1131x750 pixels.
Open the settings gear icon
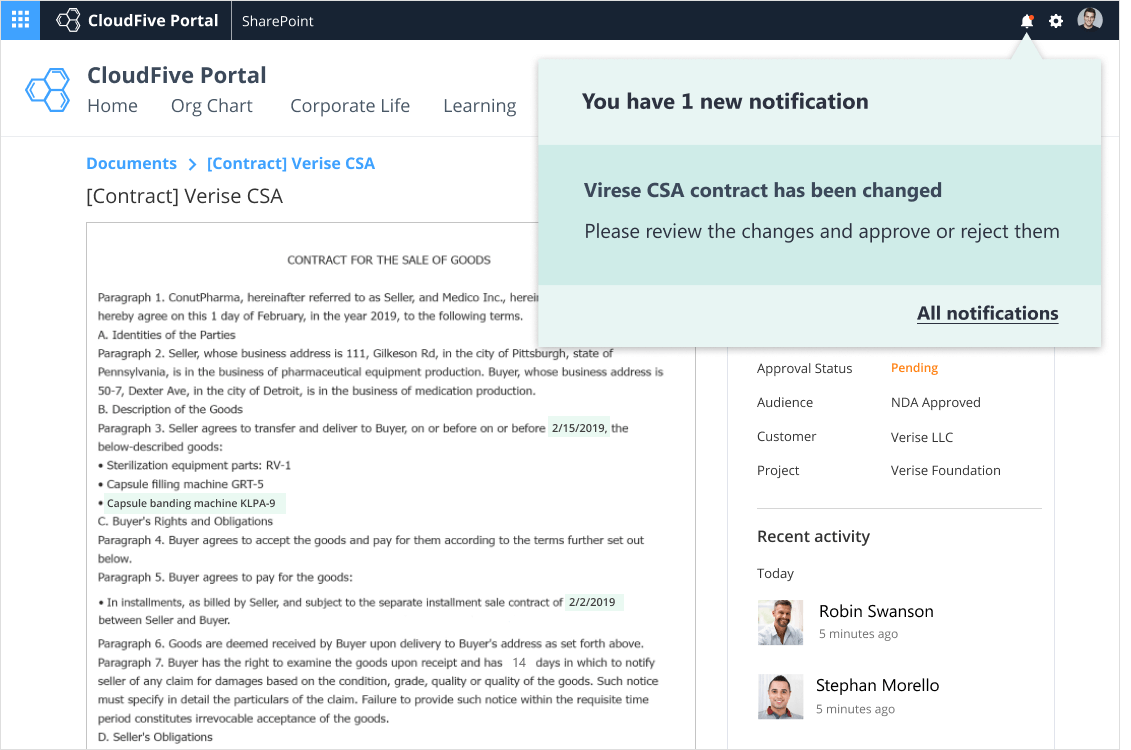pyautogui.click(x=1056, y=21)
